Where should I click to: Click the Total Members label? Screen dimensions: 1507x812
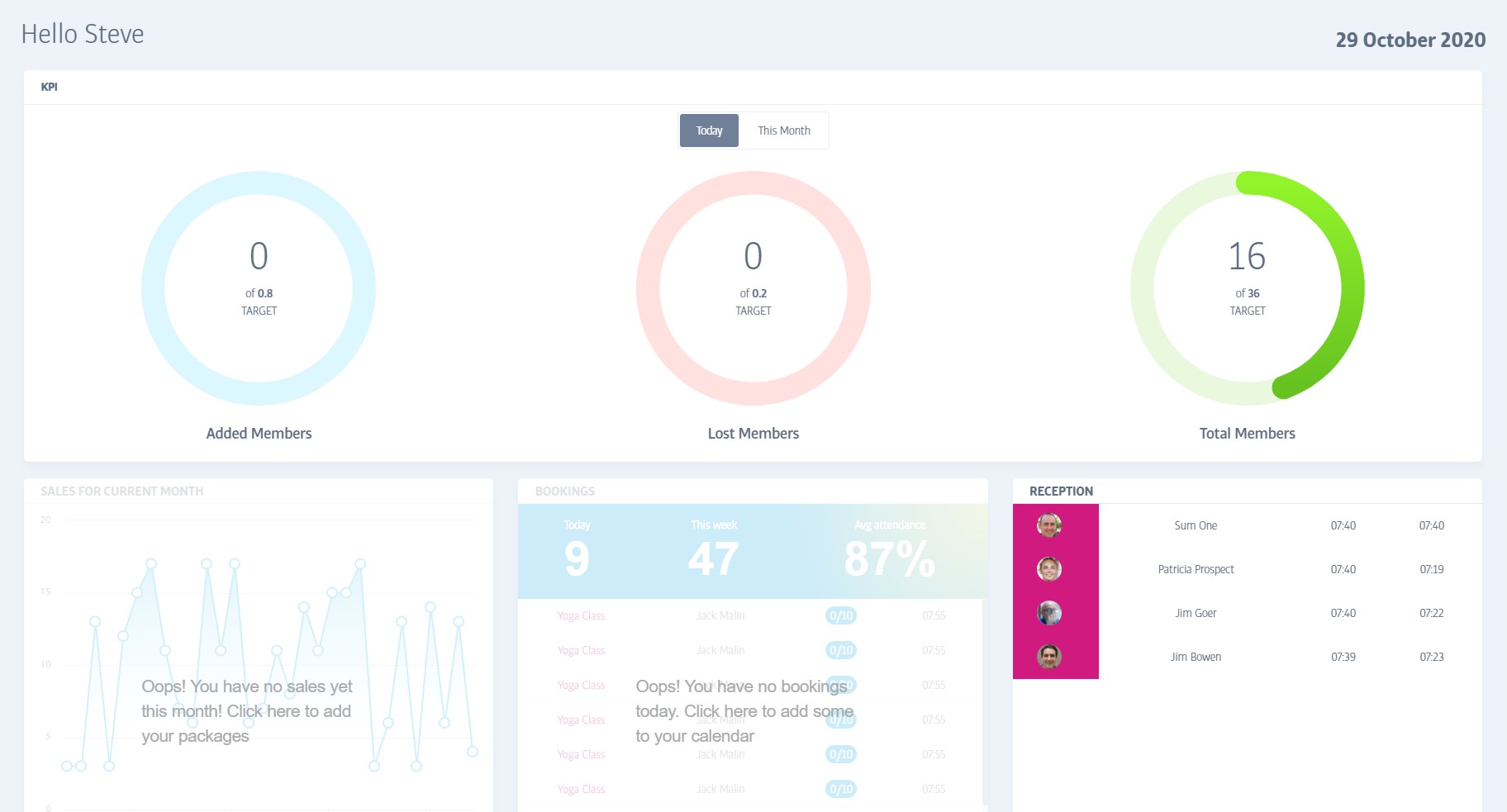1248,434
